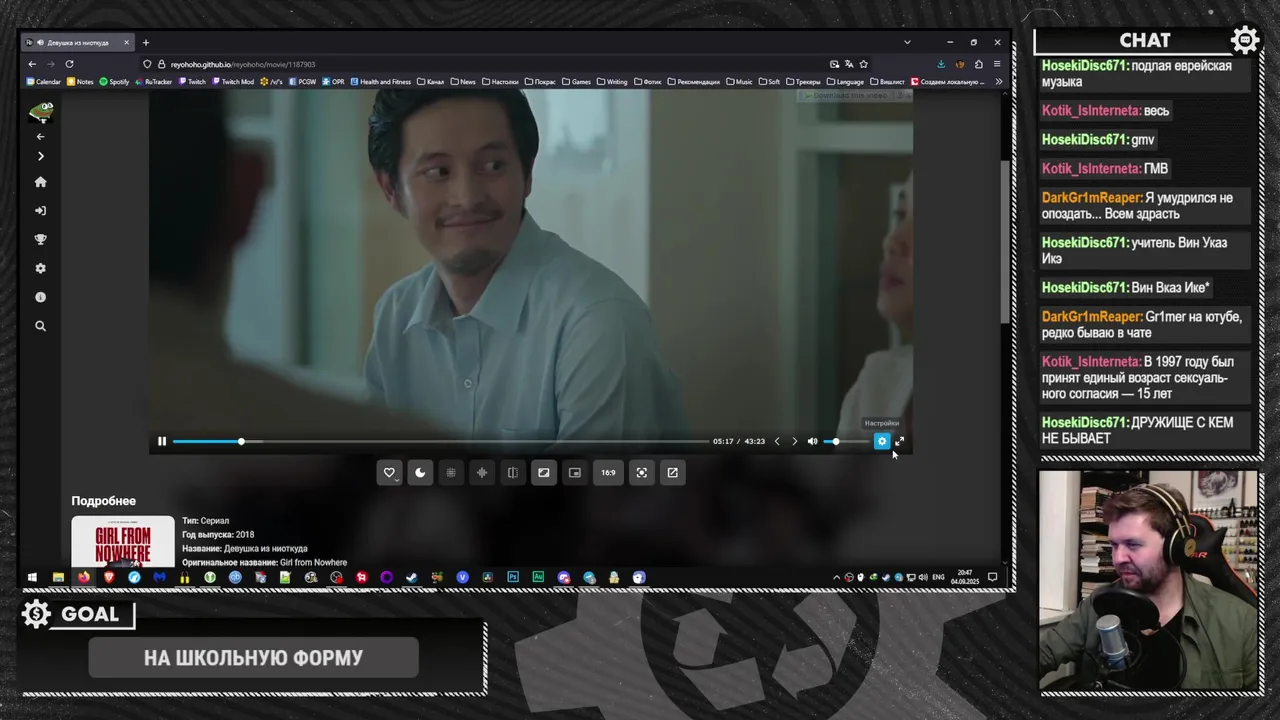Open the RuTracker bookmark
This screenshot has width=1280, height=720.
[153, 82]
